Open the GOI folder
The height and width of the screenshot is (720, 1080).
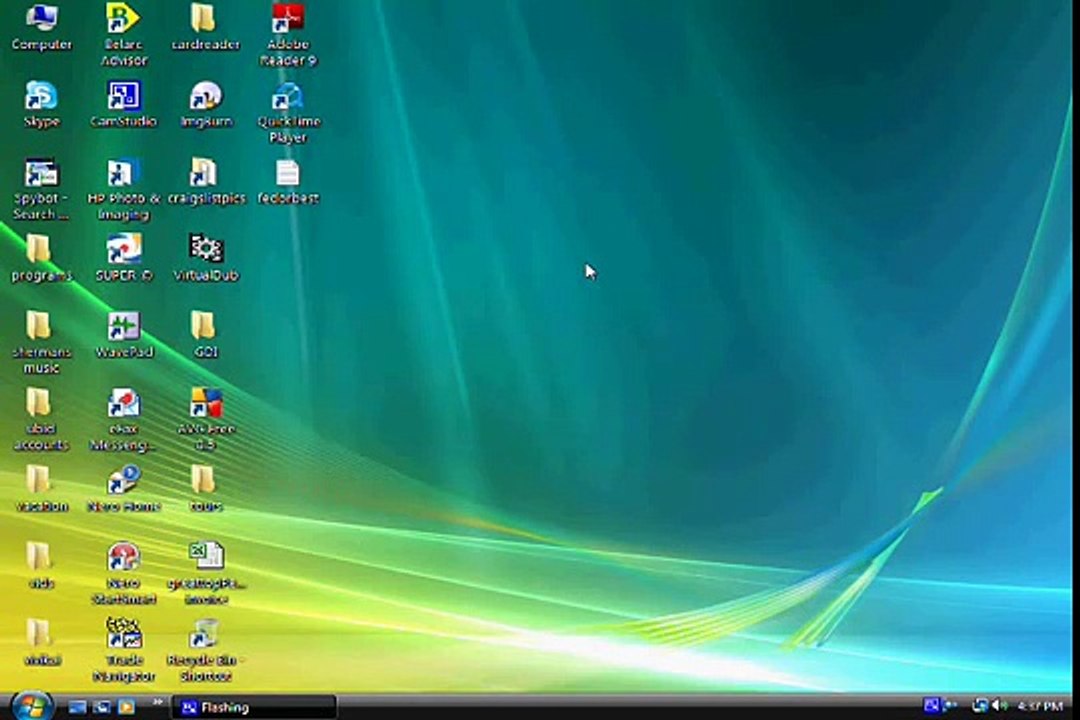[x=205, y=336]
